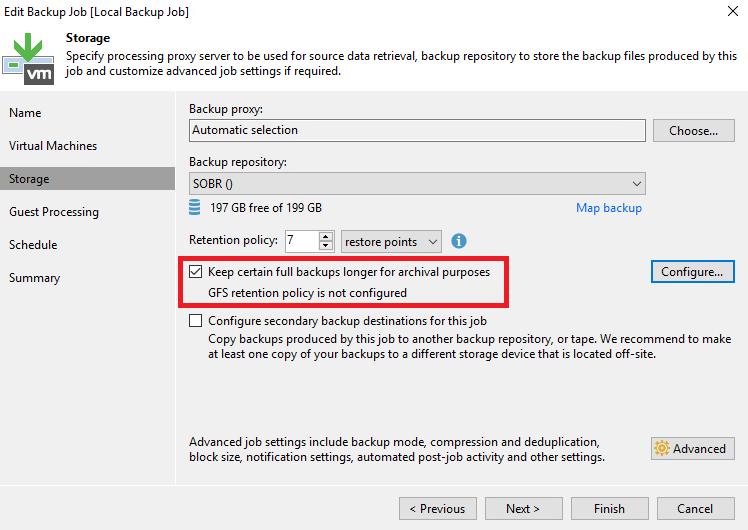
Task: Click the Veeam VM backup wizard icon
Action: click(x=28, y=57)
